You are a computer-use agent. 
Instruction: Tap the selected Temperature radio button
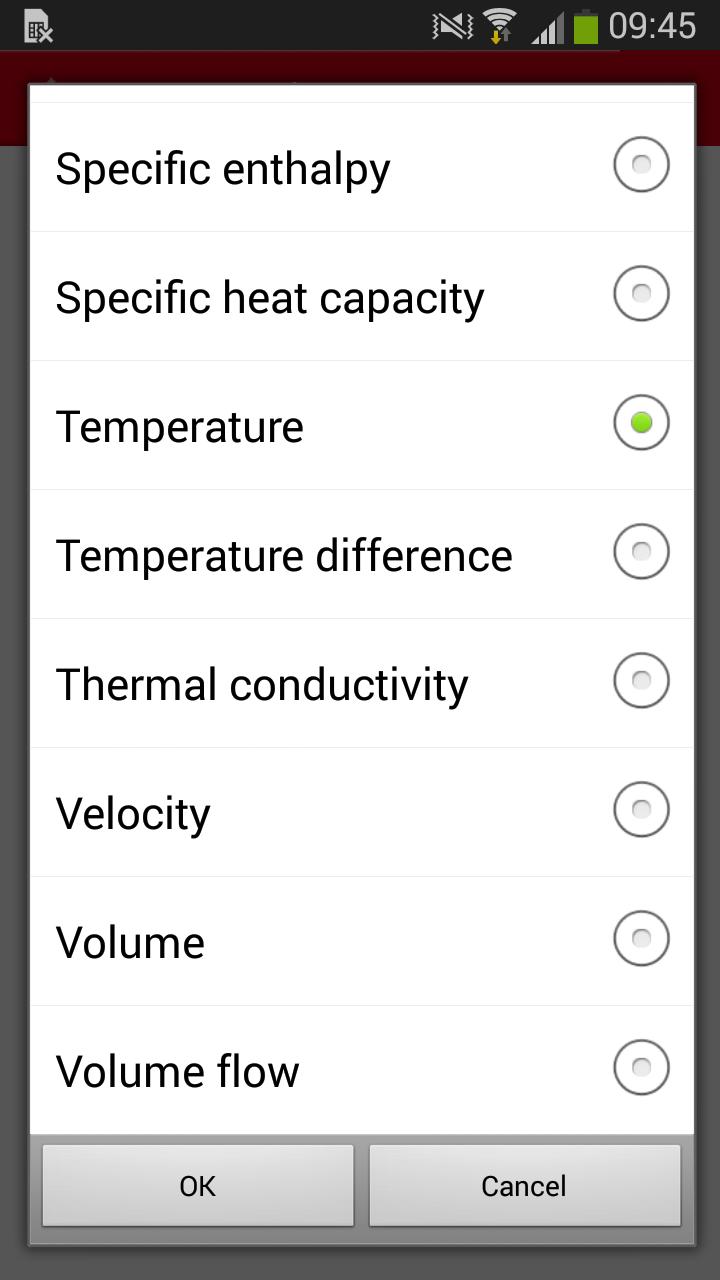pyautogui.click(x=641, y=423)
